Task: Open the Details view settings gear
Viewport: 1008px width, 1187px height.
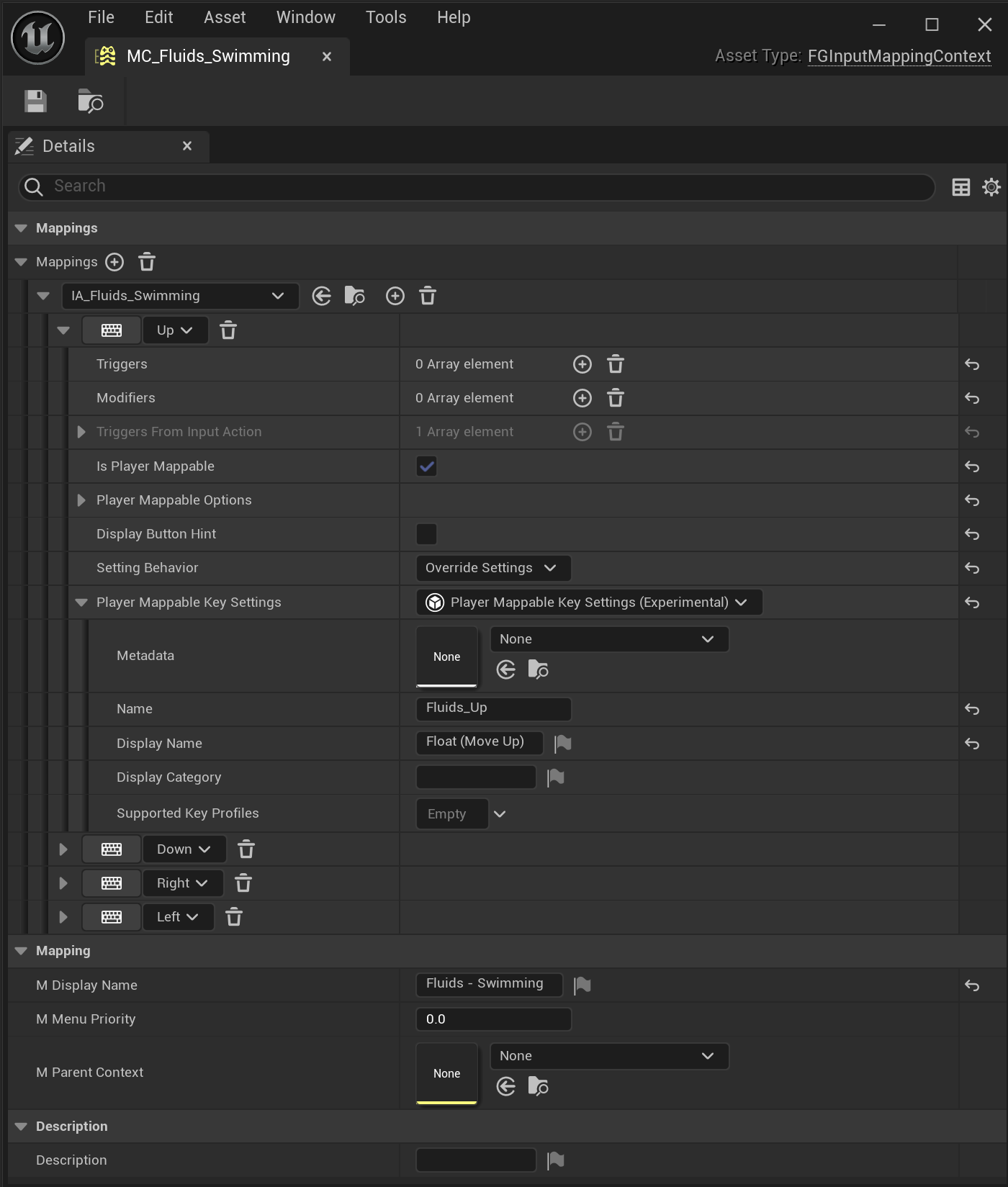Action: coord(991,187)
